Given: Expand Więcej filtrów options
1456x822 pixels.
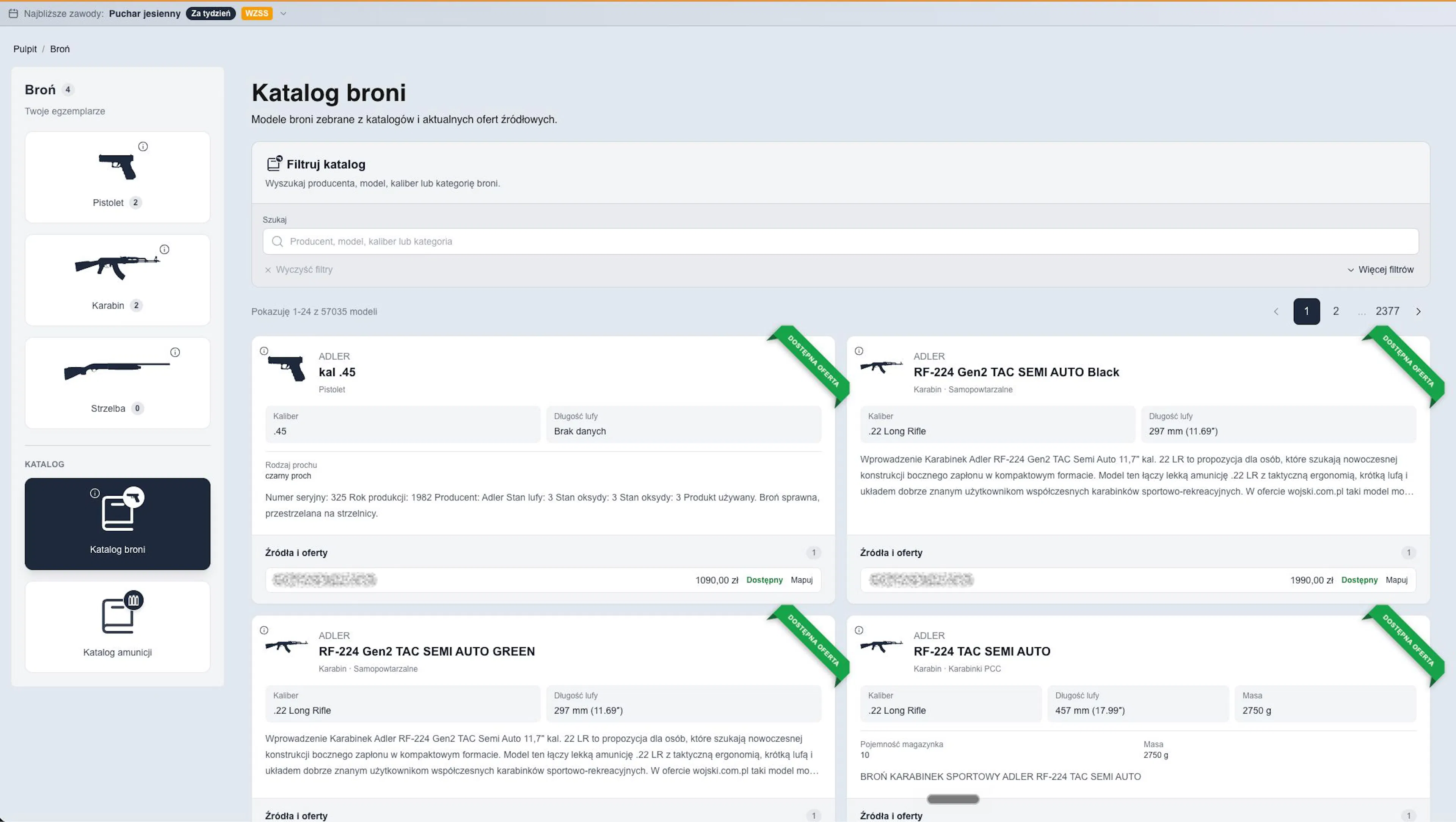Looking at the screenshot, I should click(1380, 269).
